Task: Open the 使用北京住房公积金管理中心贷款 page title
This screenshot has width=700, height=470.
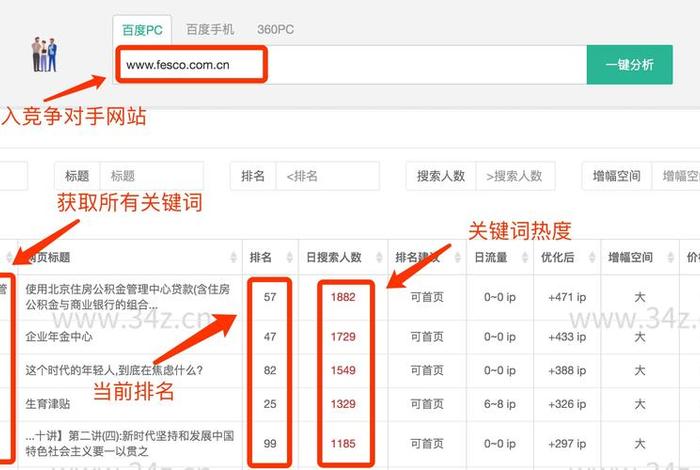Action: tap(128, 297)
